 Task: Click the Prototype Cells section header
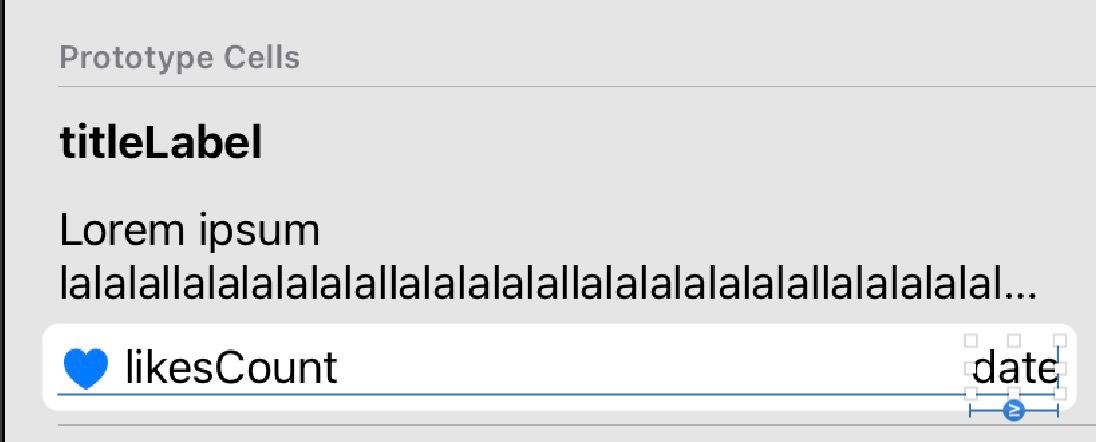[x=180, y=57]
